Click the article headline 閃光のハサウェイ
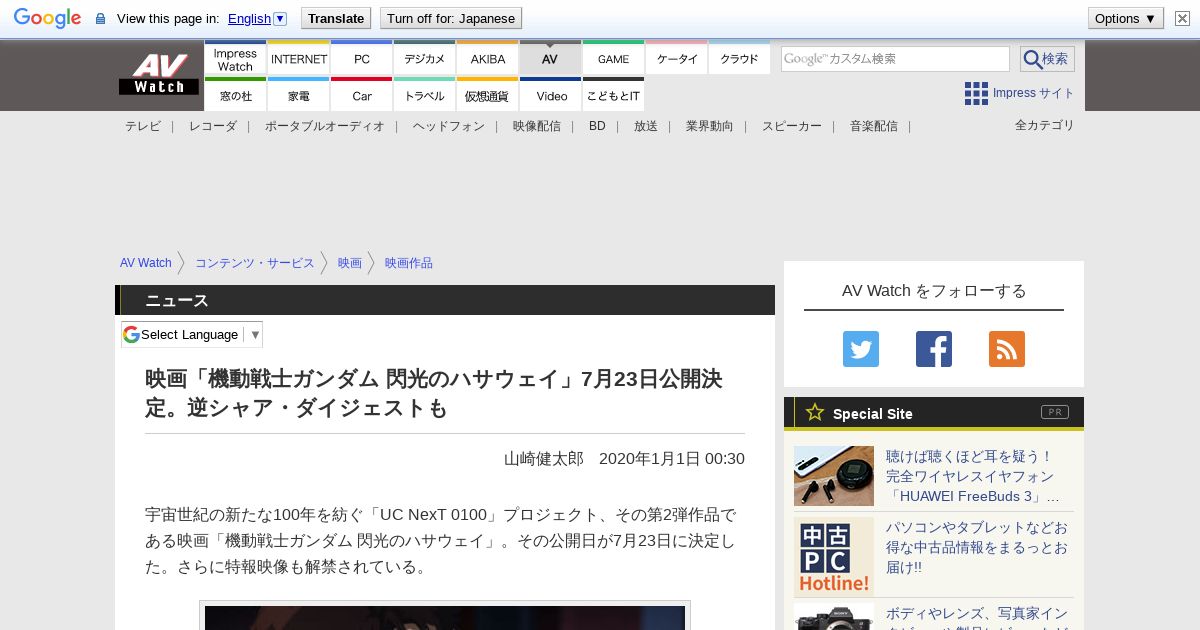Image resolution: width=1200 pixels, height=630 pixels. (434, 393)
